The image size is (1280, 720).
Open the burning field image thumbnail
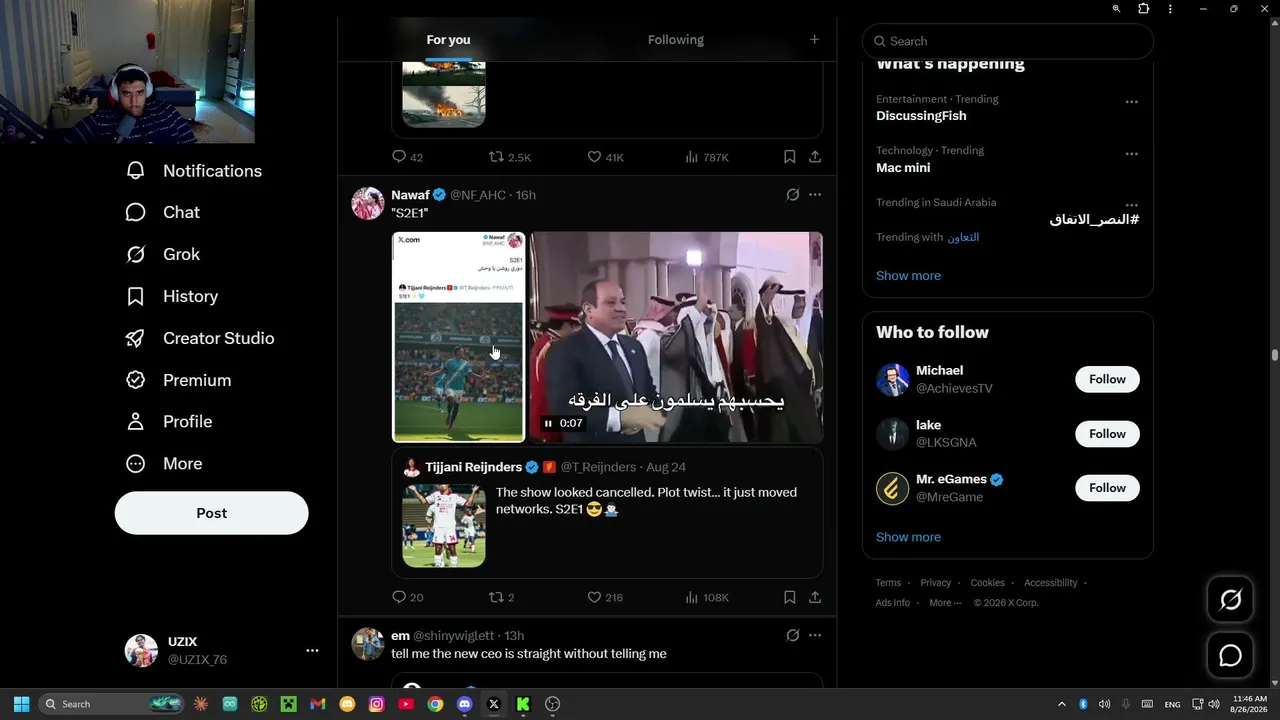pos(444,94)
